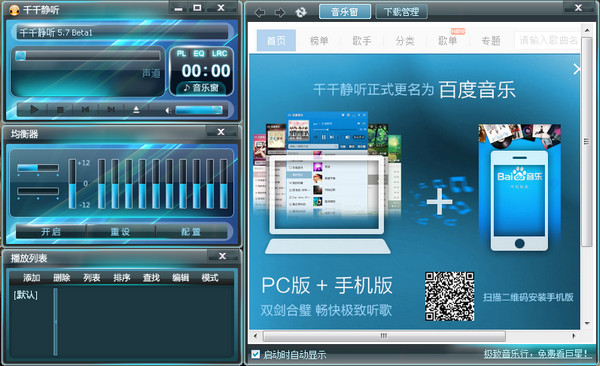
Task: Minimize the 千千静听 player window
Action: click(179, 8)
